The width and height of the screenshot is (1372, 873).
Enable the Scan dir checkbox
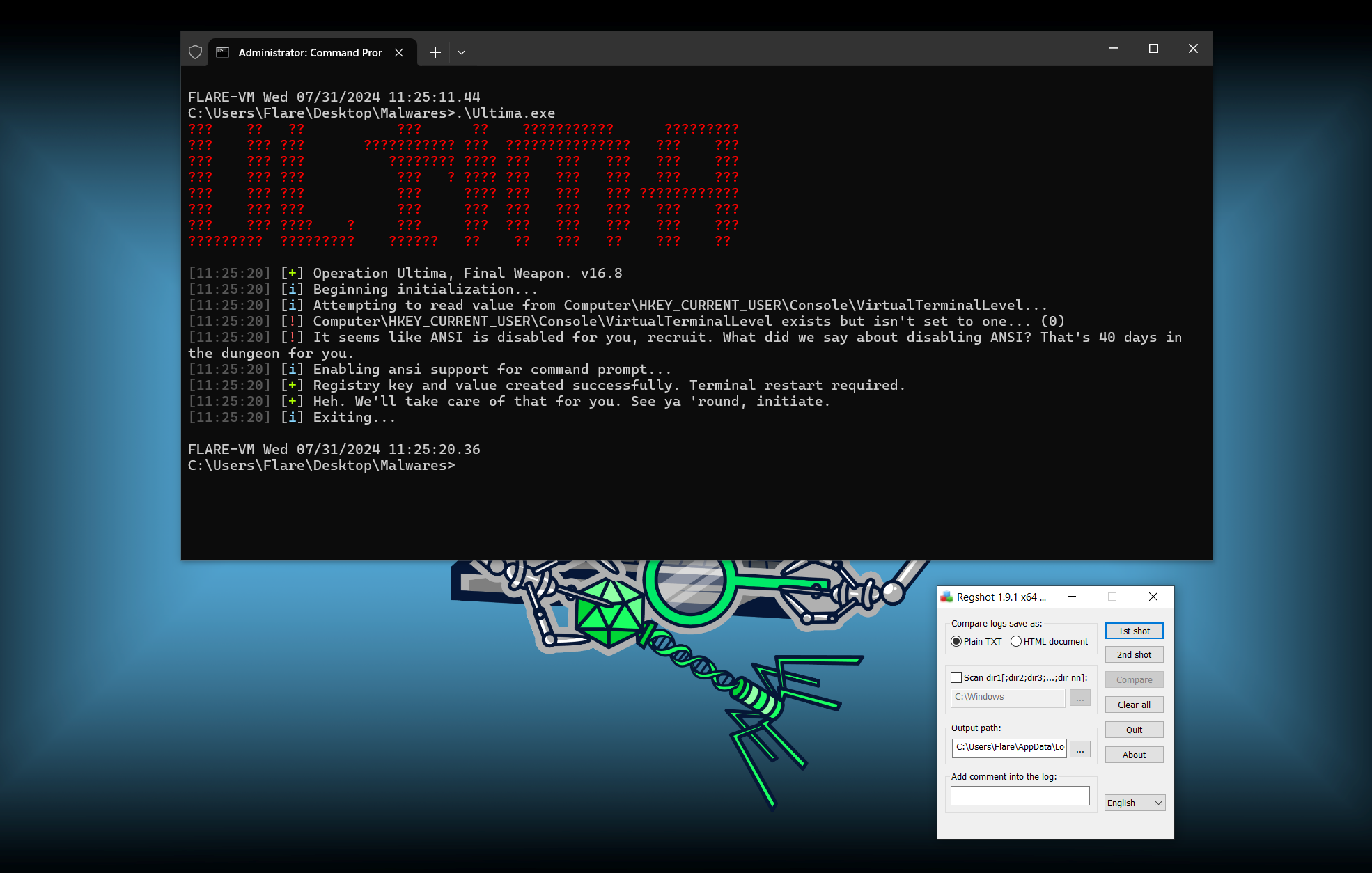click(956, 677)
